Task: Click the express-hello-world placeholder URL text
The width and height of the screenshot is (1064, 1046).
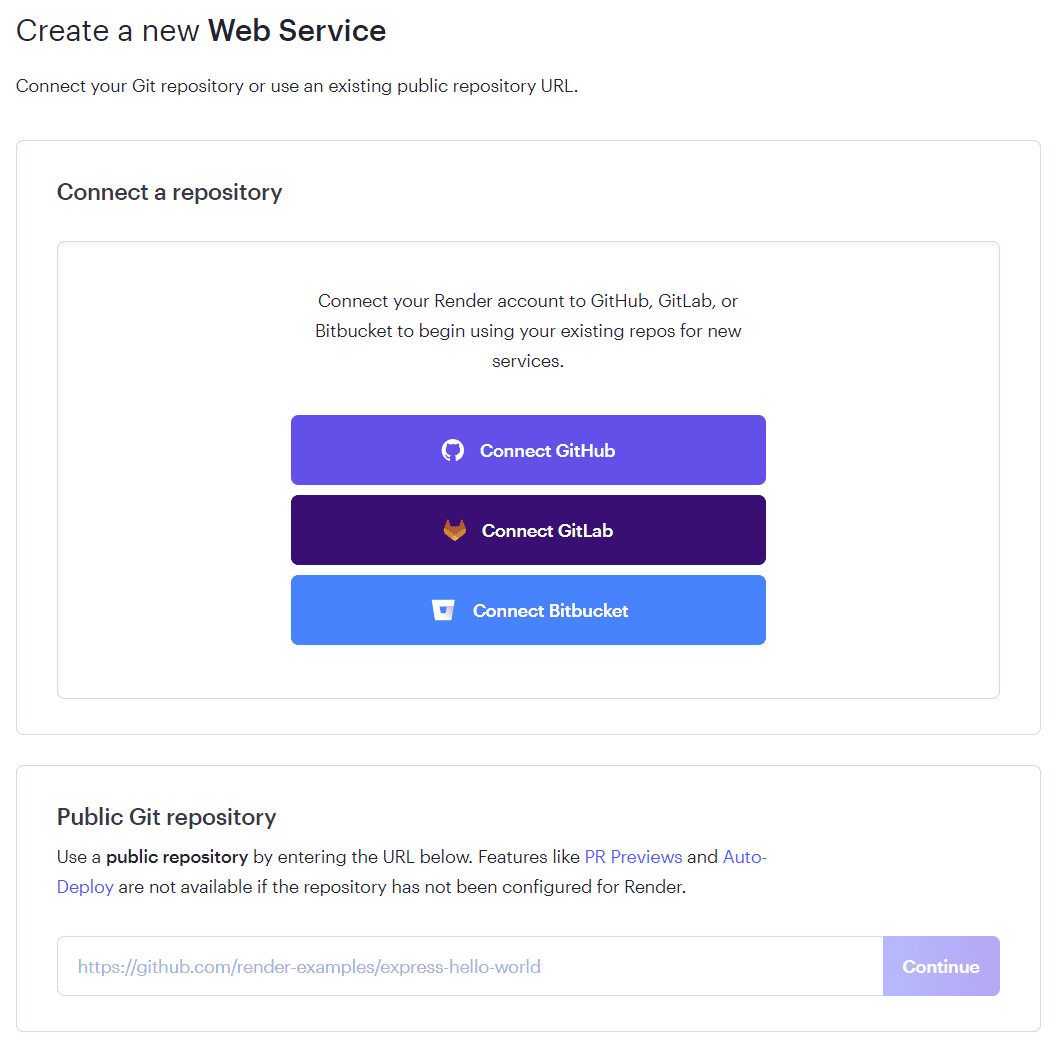Action: (x=309, y=967)
